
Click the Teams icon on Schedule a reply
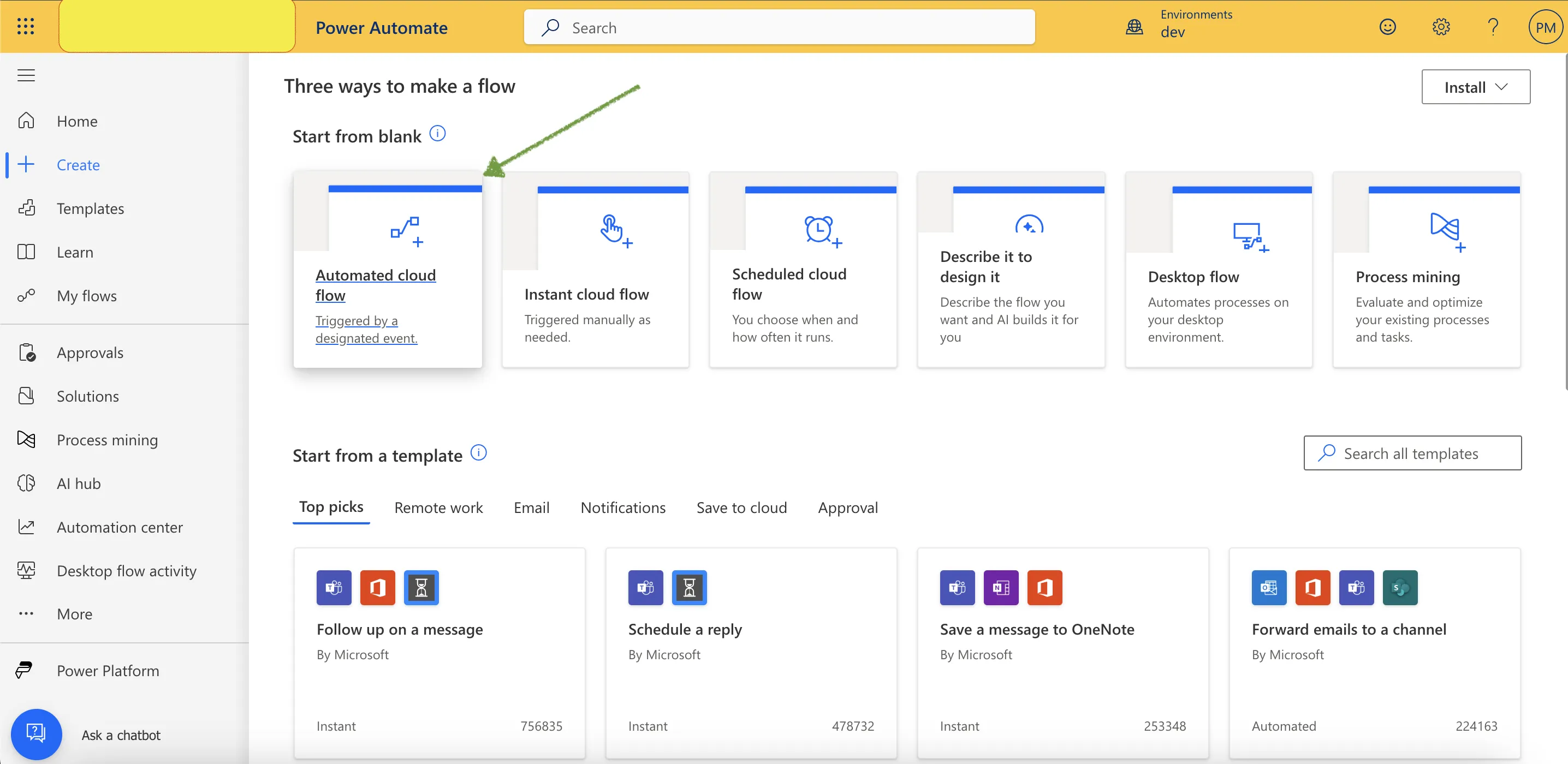pyautogui.click(x=645, y=587)
